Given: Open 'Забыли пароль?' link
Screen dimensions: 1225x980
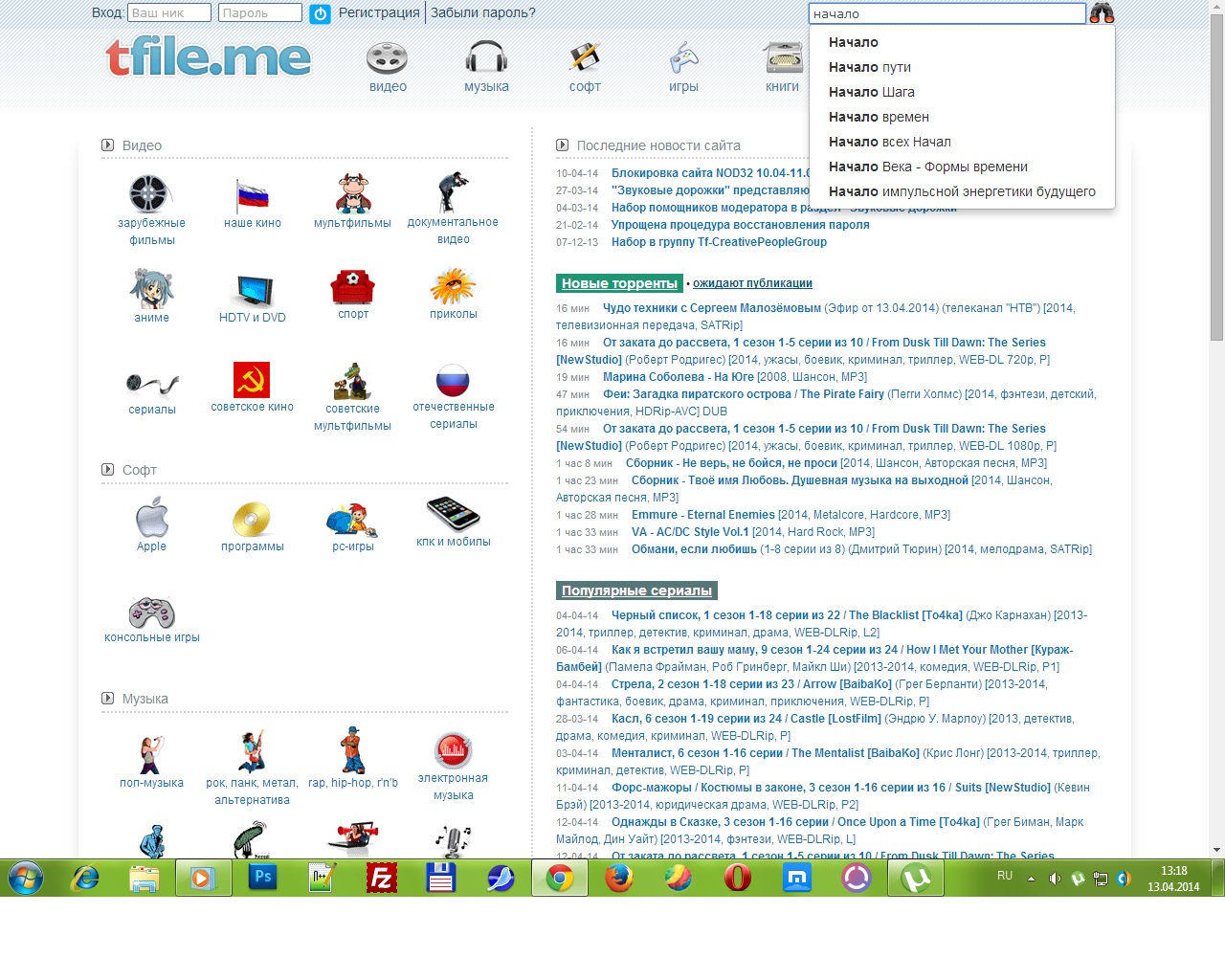Looking at the screenshot, I should [482, 13].
